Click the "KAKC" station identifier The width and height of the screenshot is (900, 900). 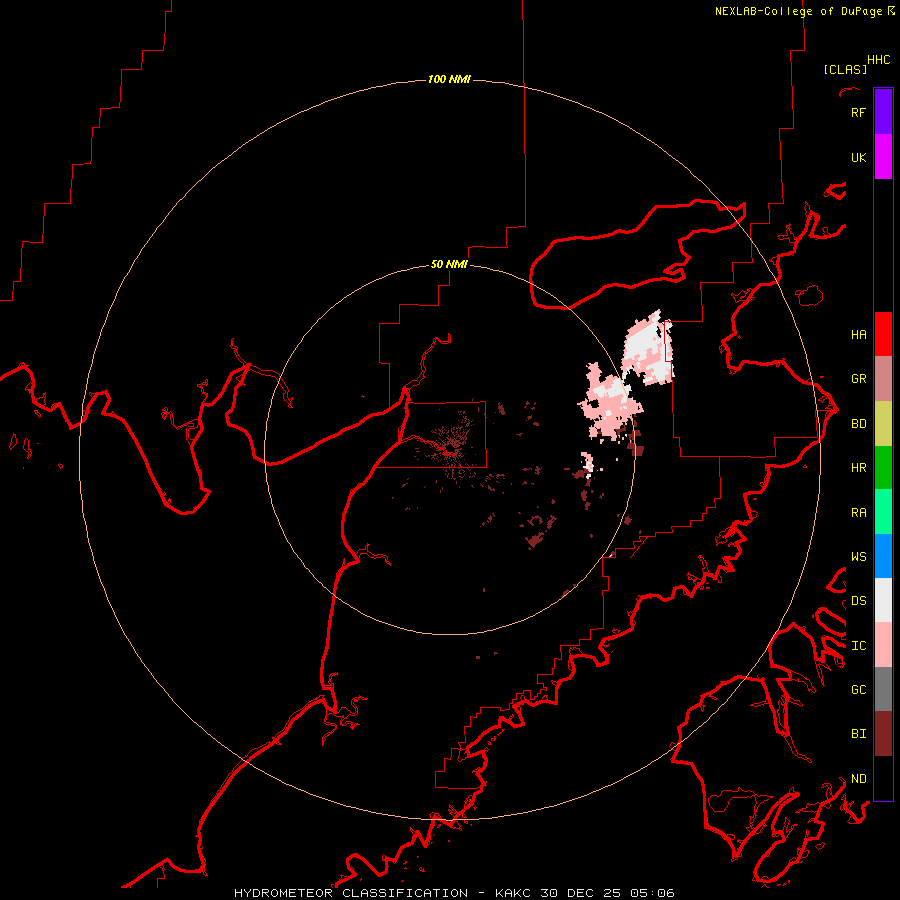[513, 893]
